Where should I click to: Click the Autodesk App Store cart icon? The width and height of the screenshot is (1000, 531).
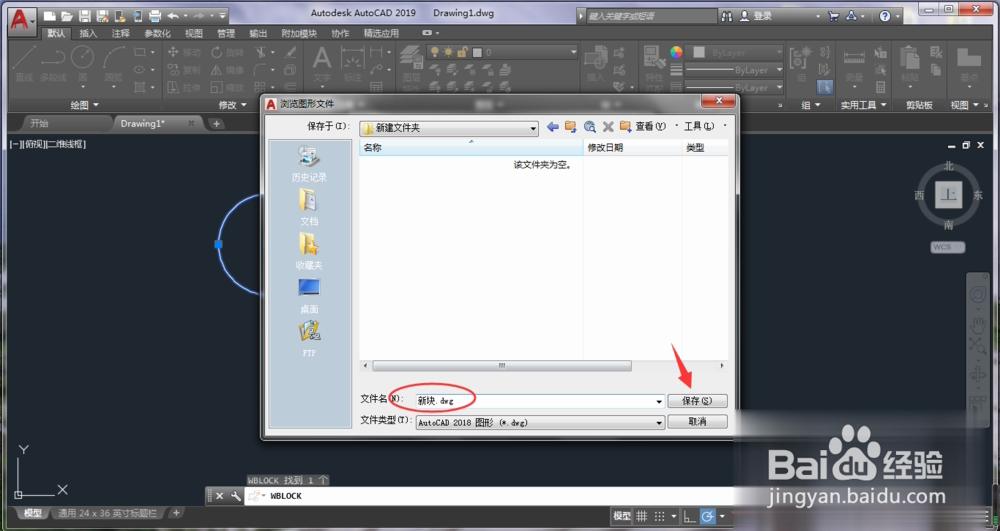tap(834, 16)
